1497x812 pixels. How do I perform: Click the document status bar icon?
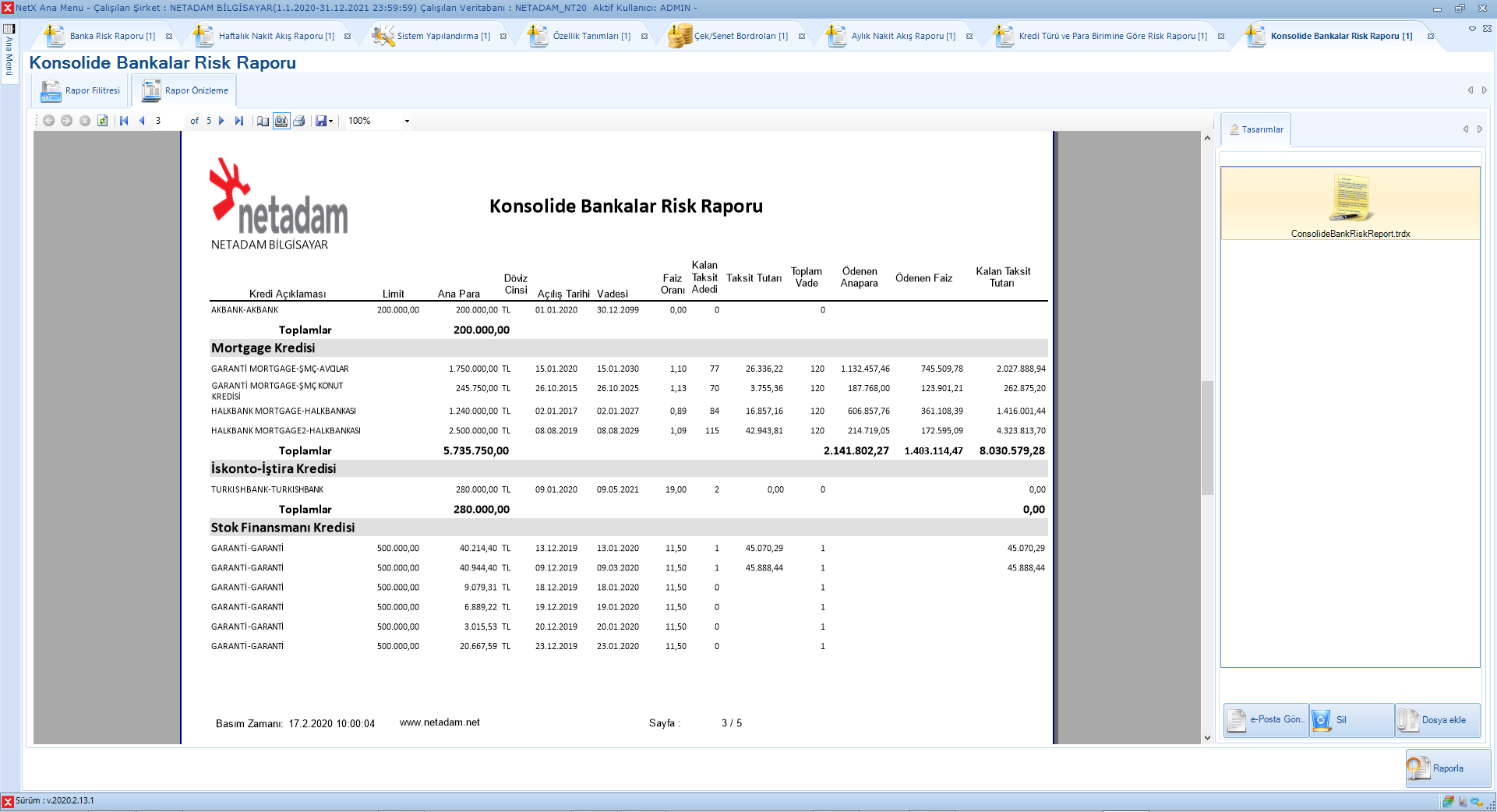click(x=1462, y=801)
